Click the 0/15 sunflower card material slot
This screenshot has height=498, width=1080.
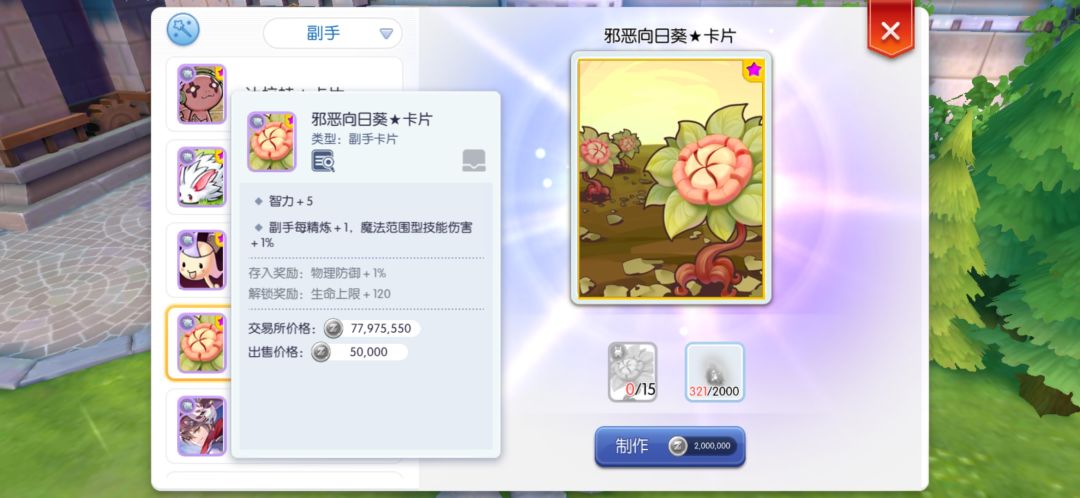tap(632, 372)
